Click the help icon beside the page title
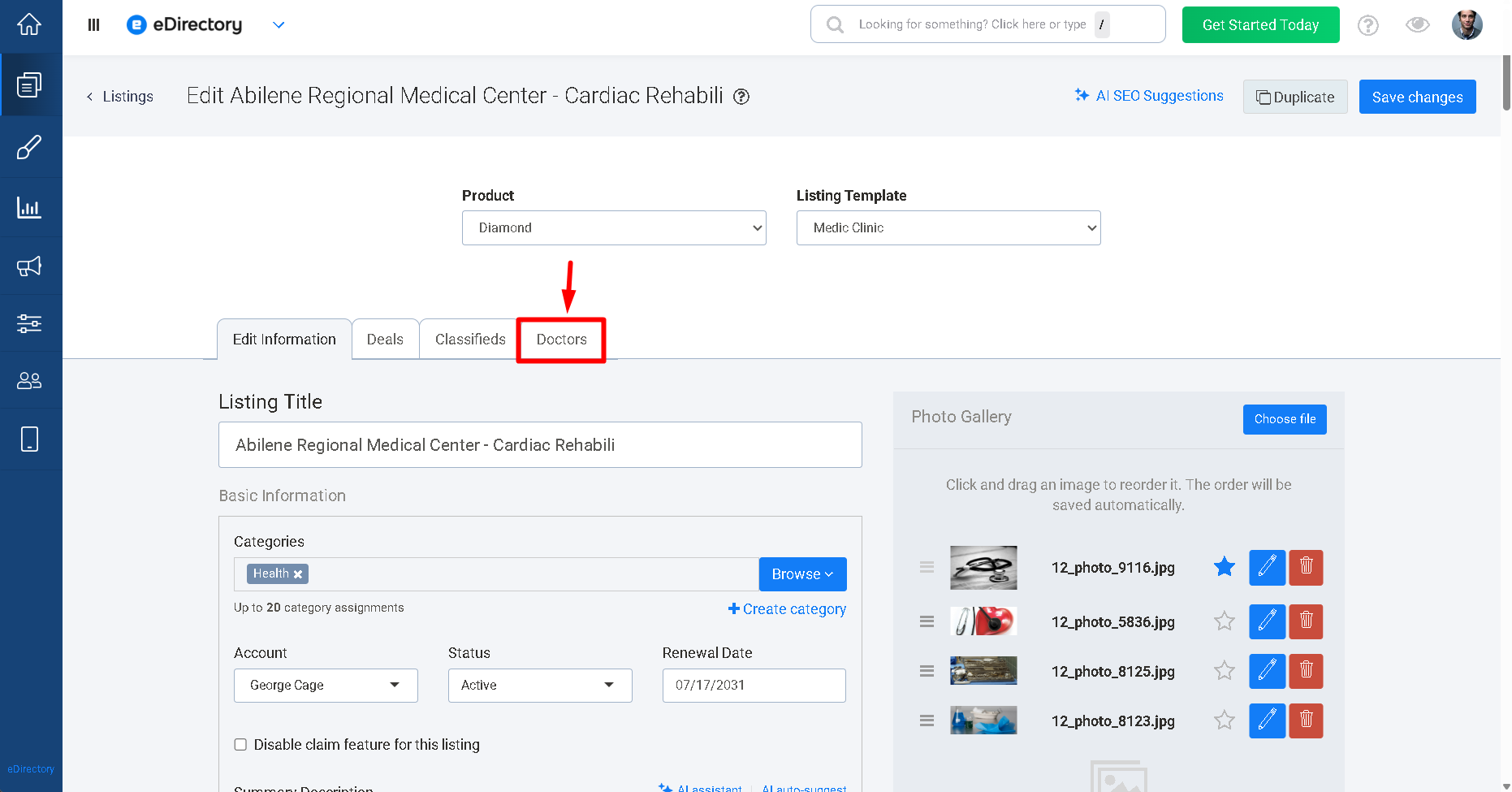The width and height of the screenshot is (1512, 792). 741,97
